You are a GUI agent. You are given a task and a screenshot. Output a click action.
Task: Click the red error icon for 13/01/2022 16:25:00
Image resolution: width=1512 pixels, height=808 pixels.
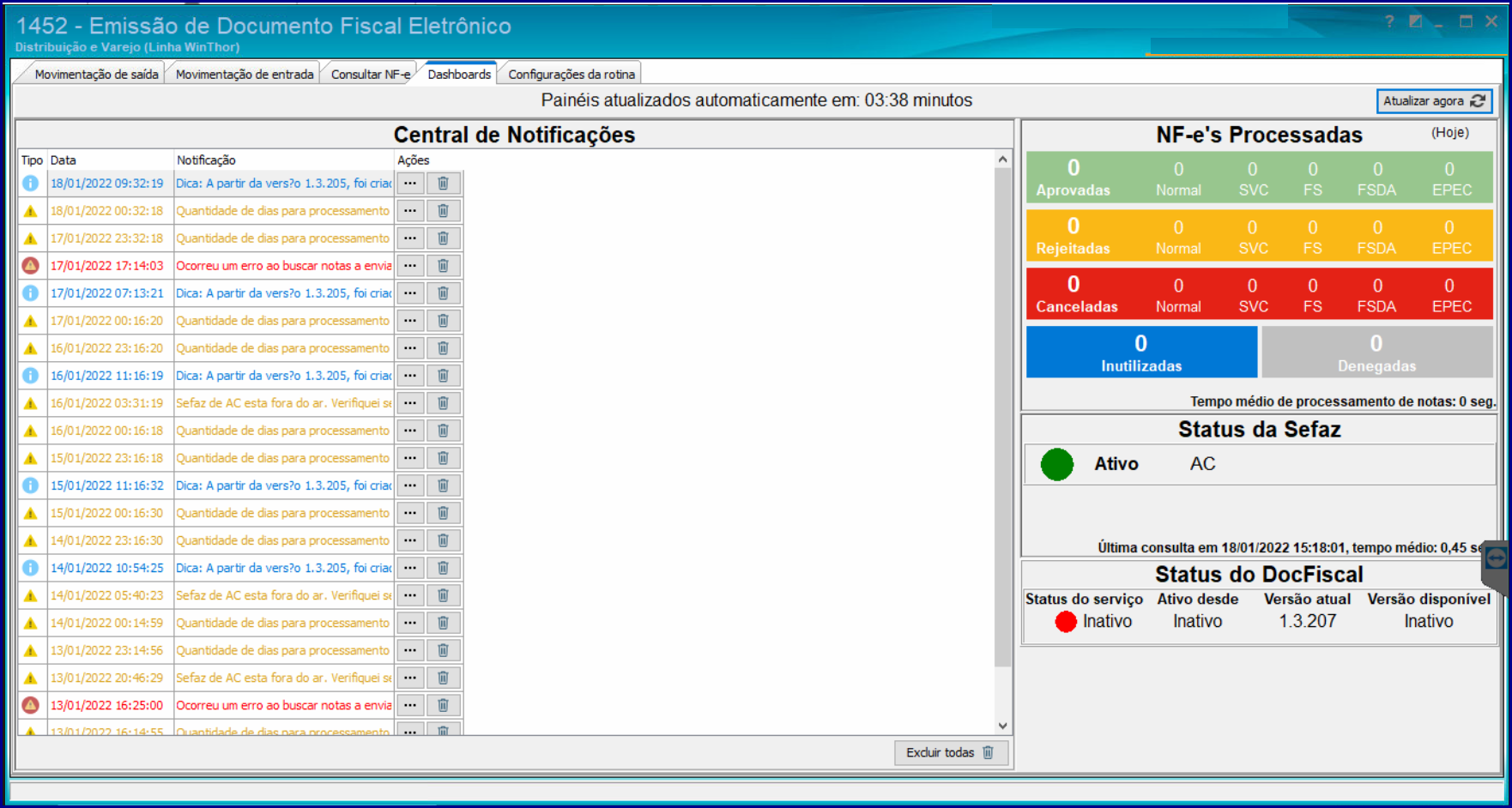31,705
